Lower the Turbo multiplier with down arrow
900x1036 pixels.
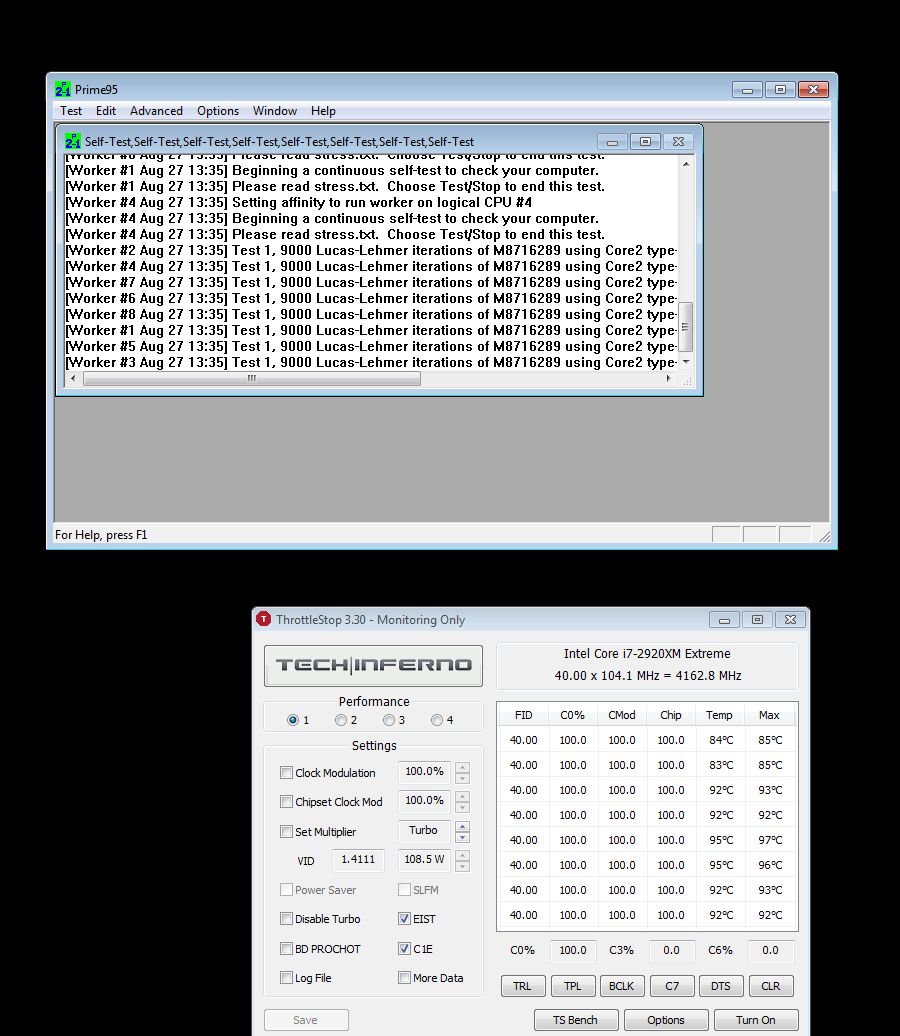click(463, 837)
